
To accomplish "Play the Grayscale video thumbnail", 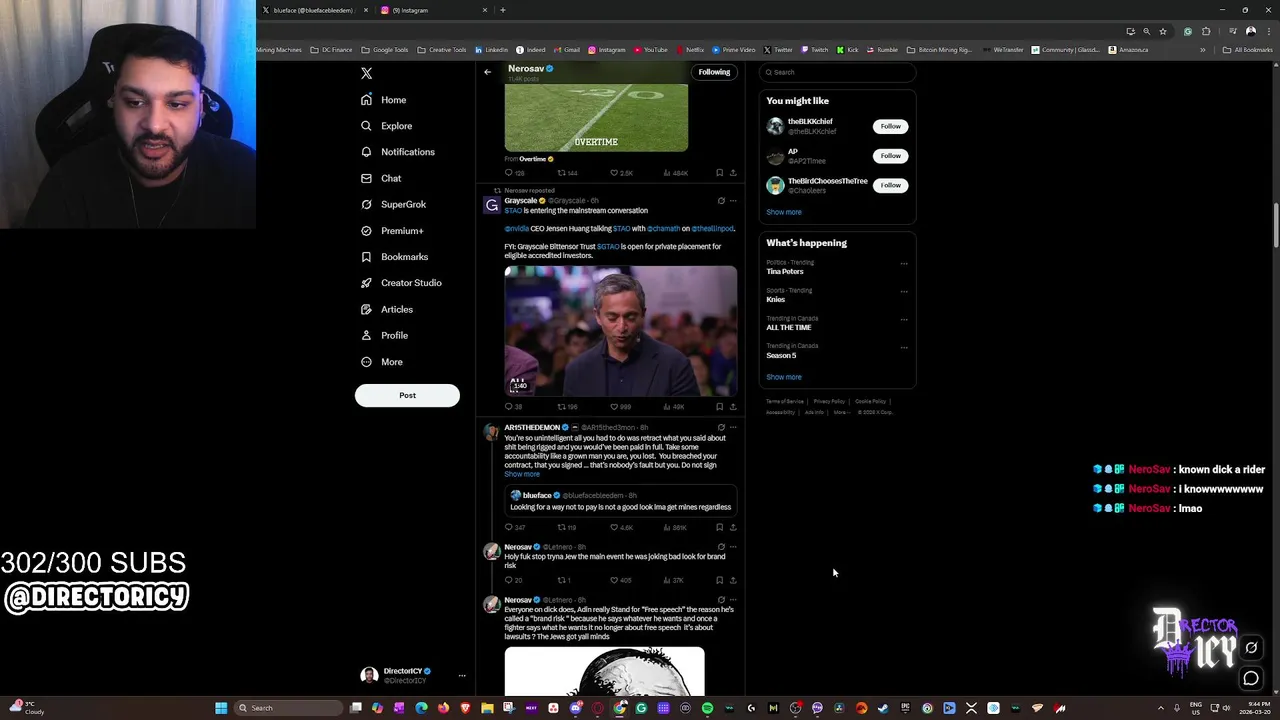I will click(x=621, y=331).
